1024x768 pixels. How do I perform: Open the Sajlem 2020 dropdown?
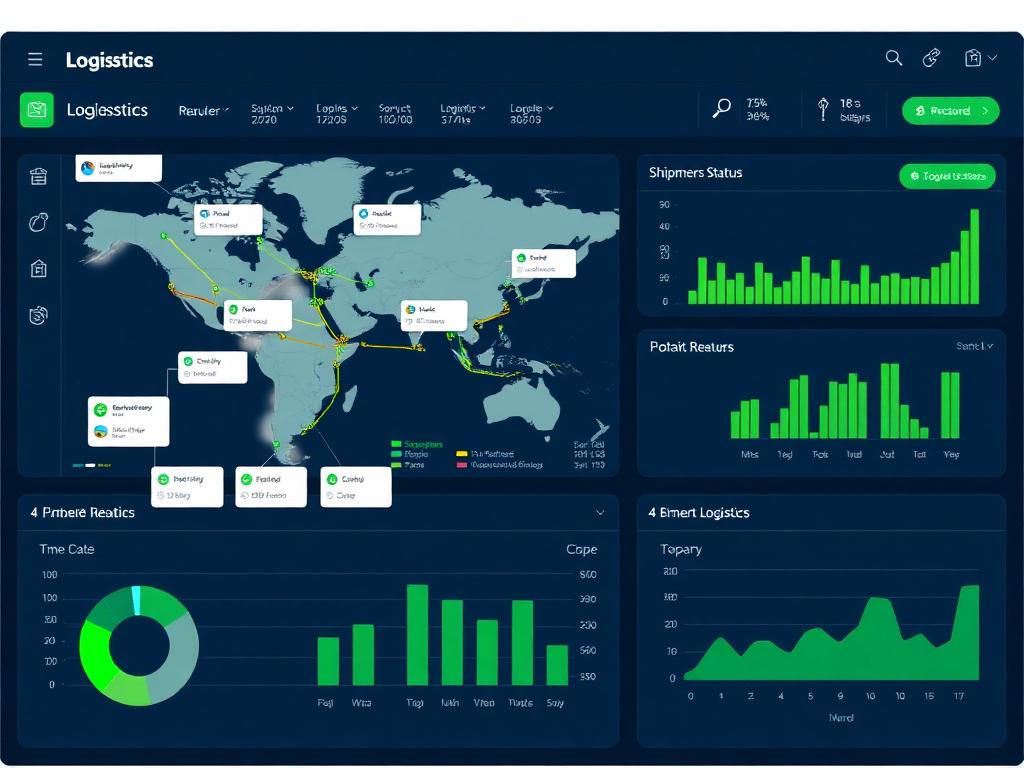point(272,114)
